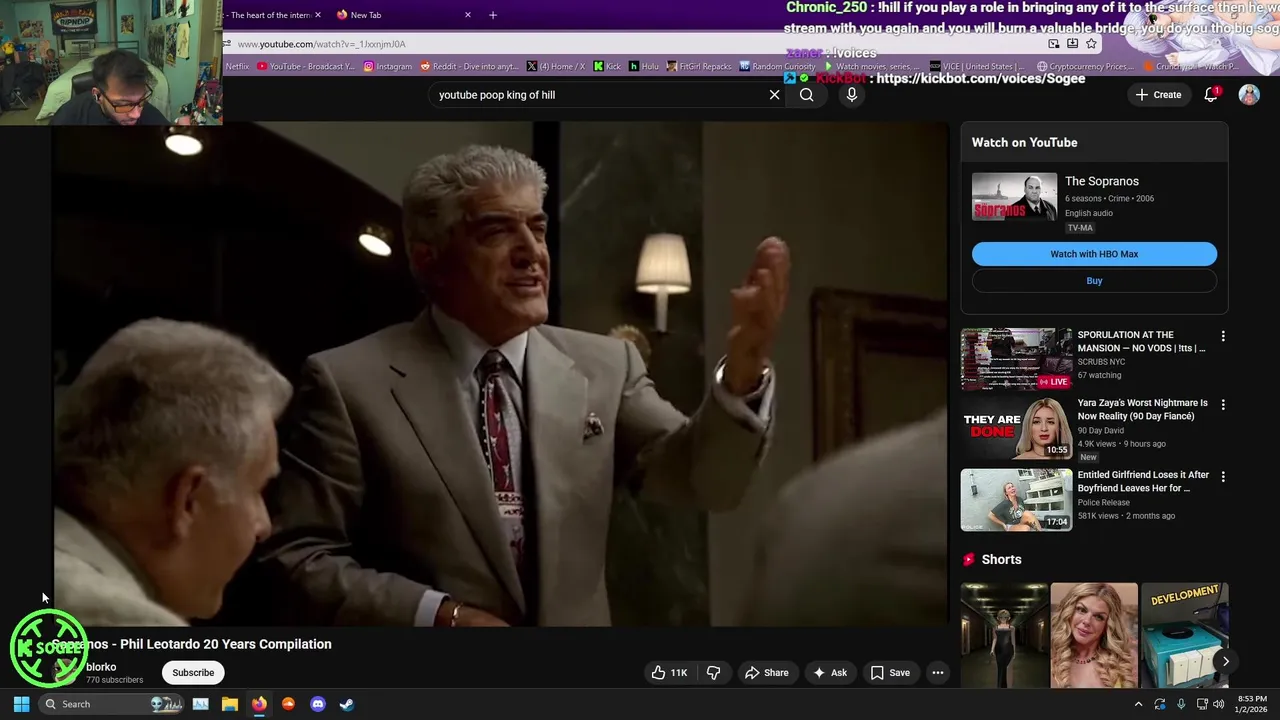1280x720 pixels.
Task: Dislike the Phil Leotardo video
Action: 713,673
